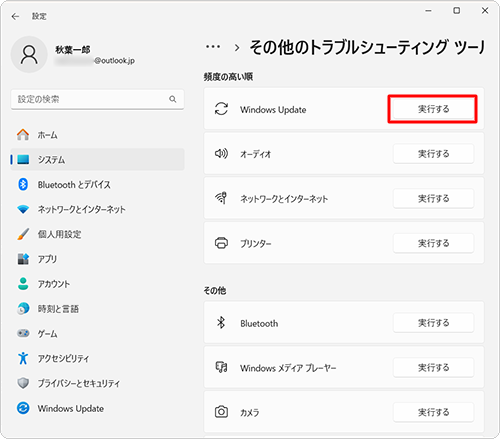Screen dimensions: 500x439
Task: Run the Windows メディア プレーヤー troubleshooter
Action: click(433, 367)
